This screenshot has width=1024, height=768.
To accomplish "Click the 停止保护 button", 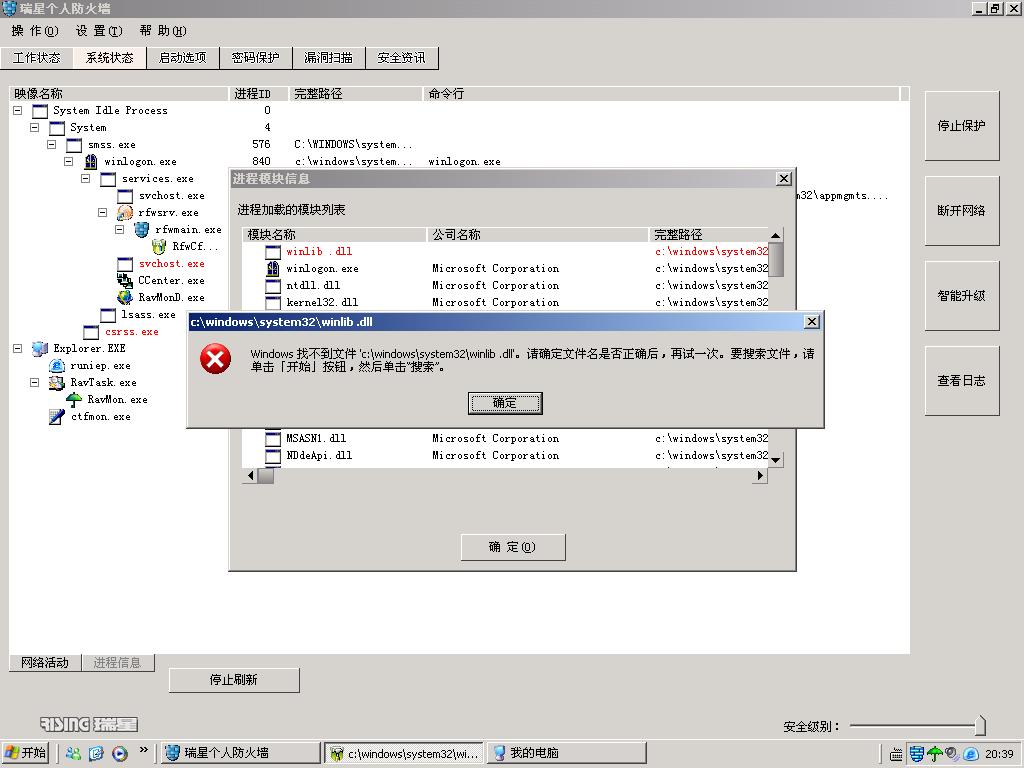I will pos(961,125).
